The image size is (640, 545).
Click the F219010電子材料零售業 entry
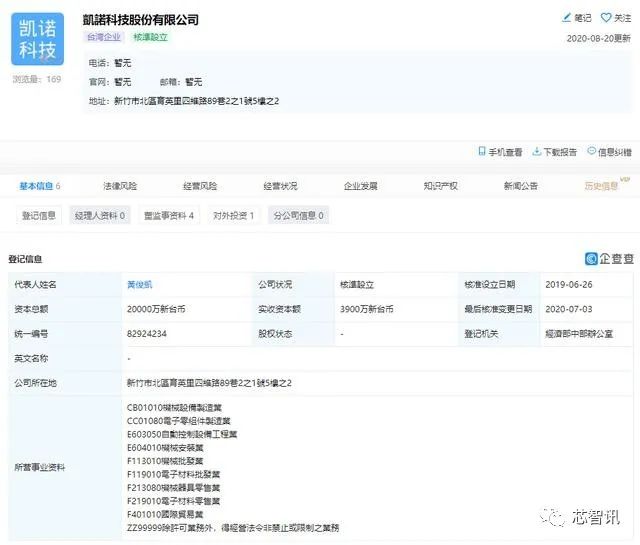pos(173,501)
